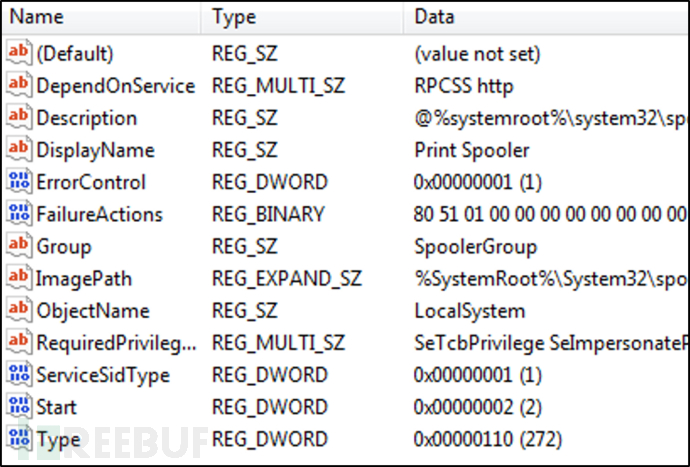Click the string icon beside ImagePath
Viewport: 690px width, 467px height.
[19, 278]
